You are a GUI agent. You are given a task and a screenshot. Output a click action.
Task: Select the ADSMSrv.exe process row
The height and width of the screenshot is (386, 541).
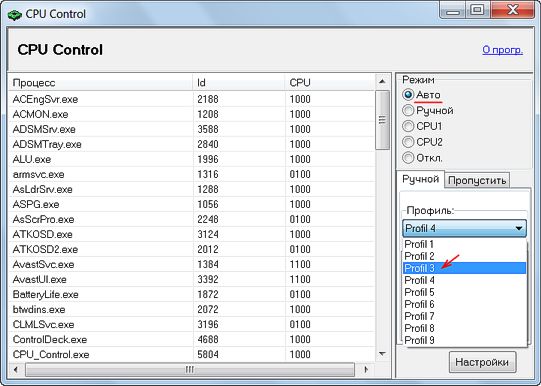pos(192,129)
